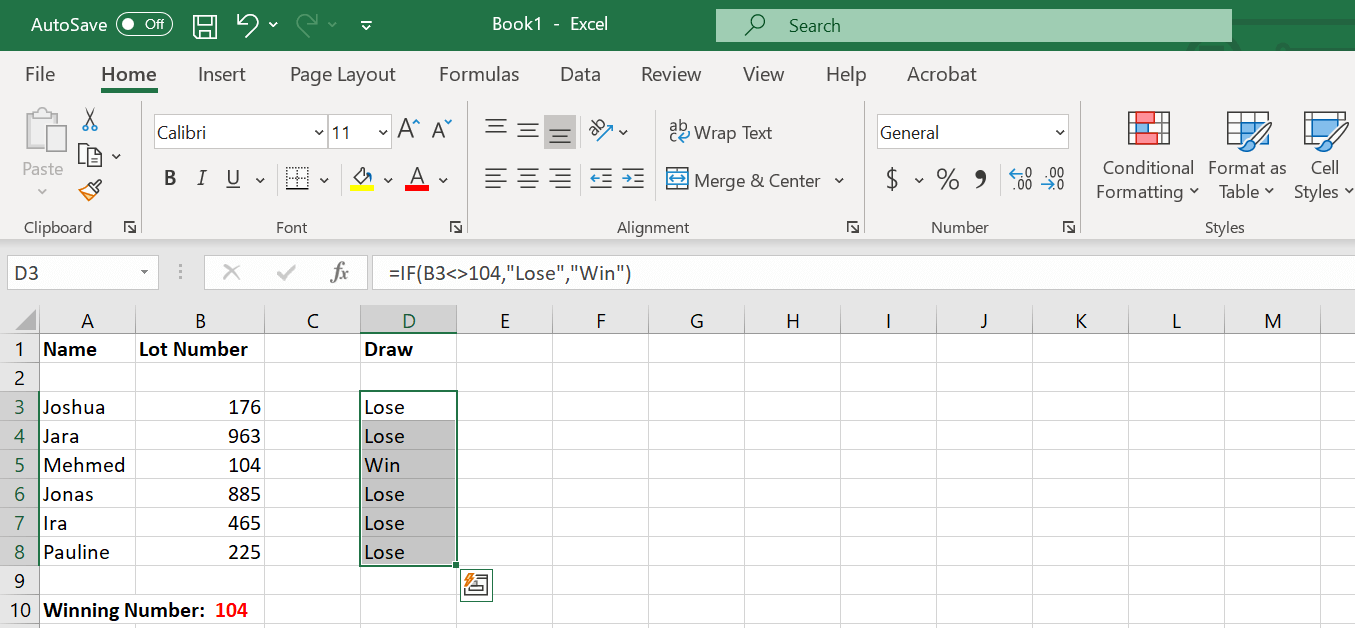1355x628 pixels.
Task: Click the Comma Style icon
Action: pos(978,180)
